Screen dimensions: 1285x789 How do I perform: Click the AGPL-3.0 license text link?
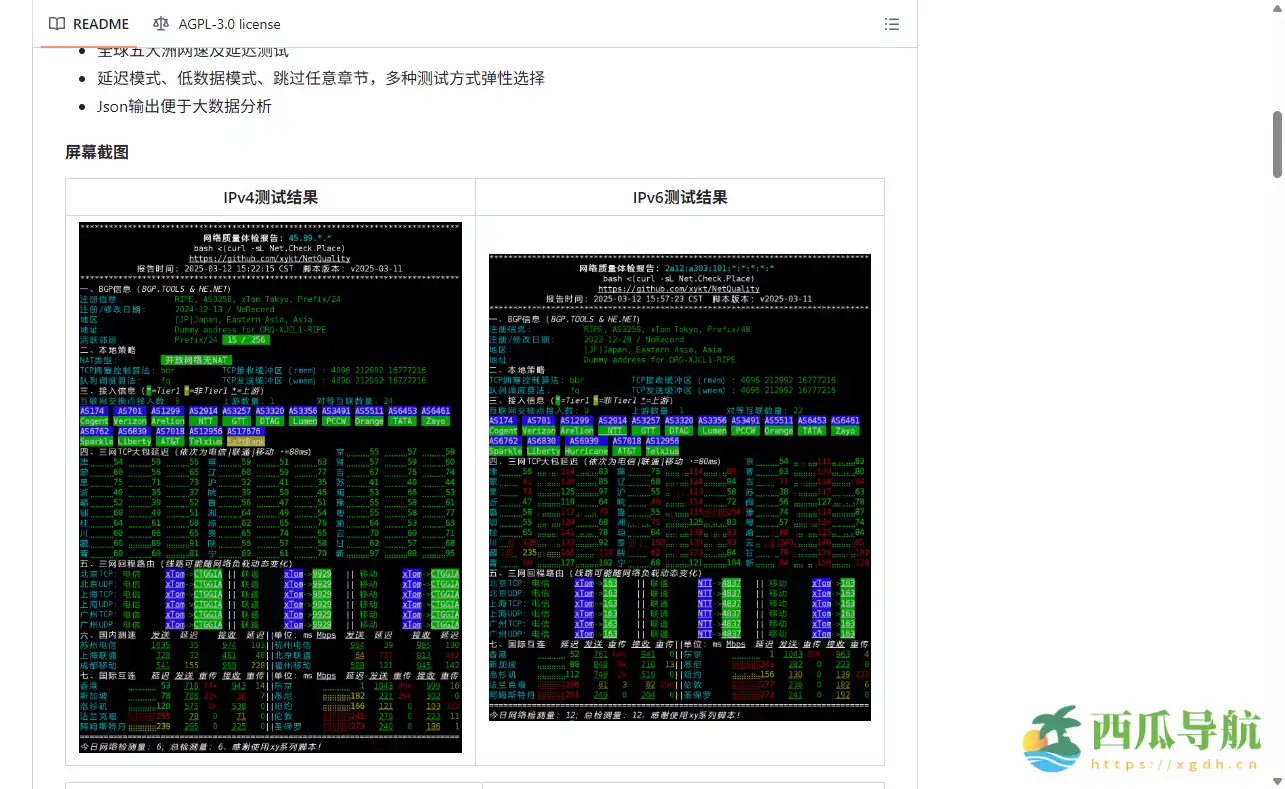coord(227,23)
